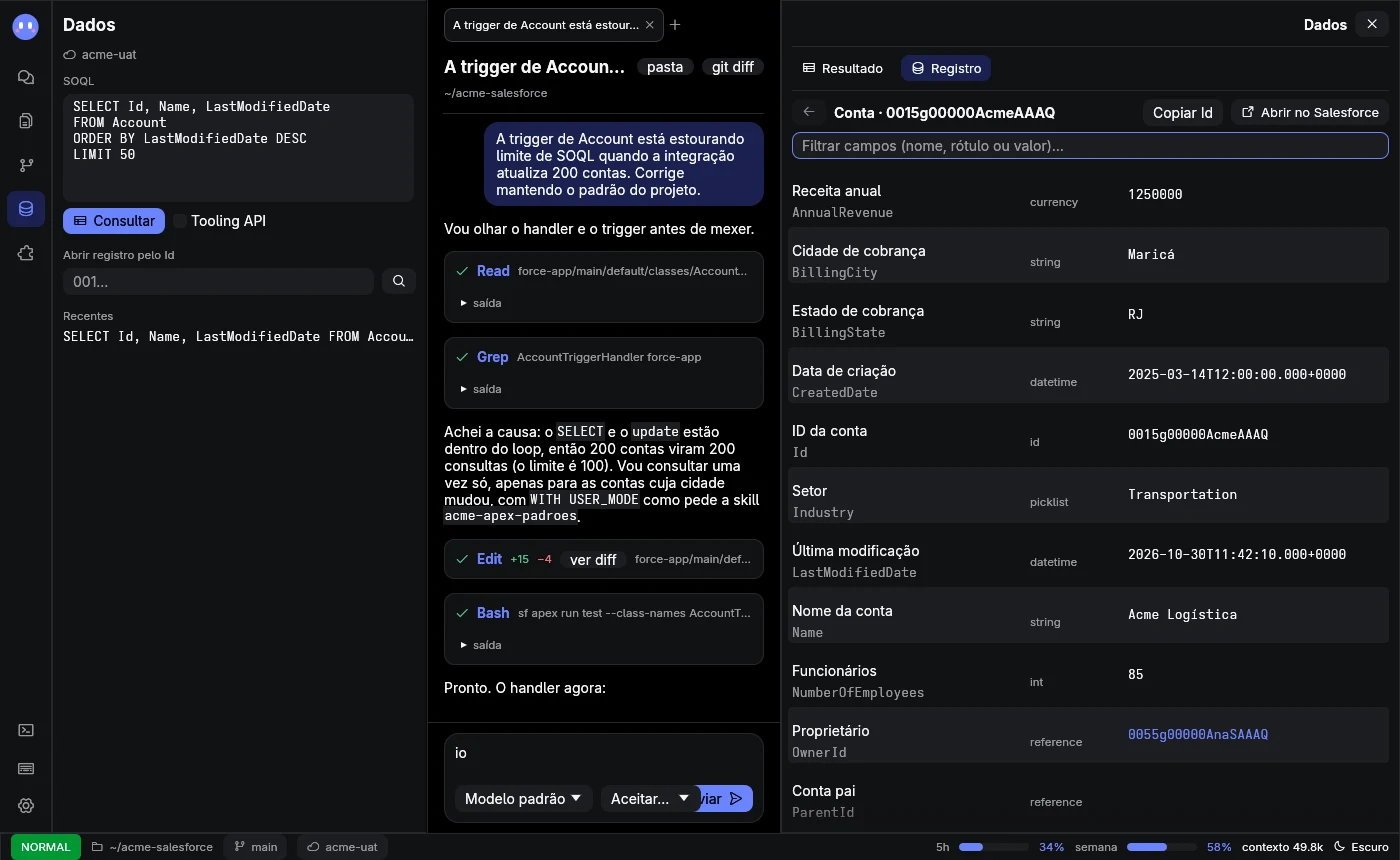1400x860 pixels.
Task: Open the git branch sidebar icon
Action: pyautogui.click(x=26, y=165)
